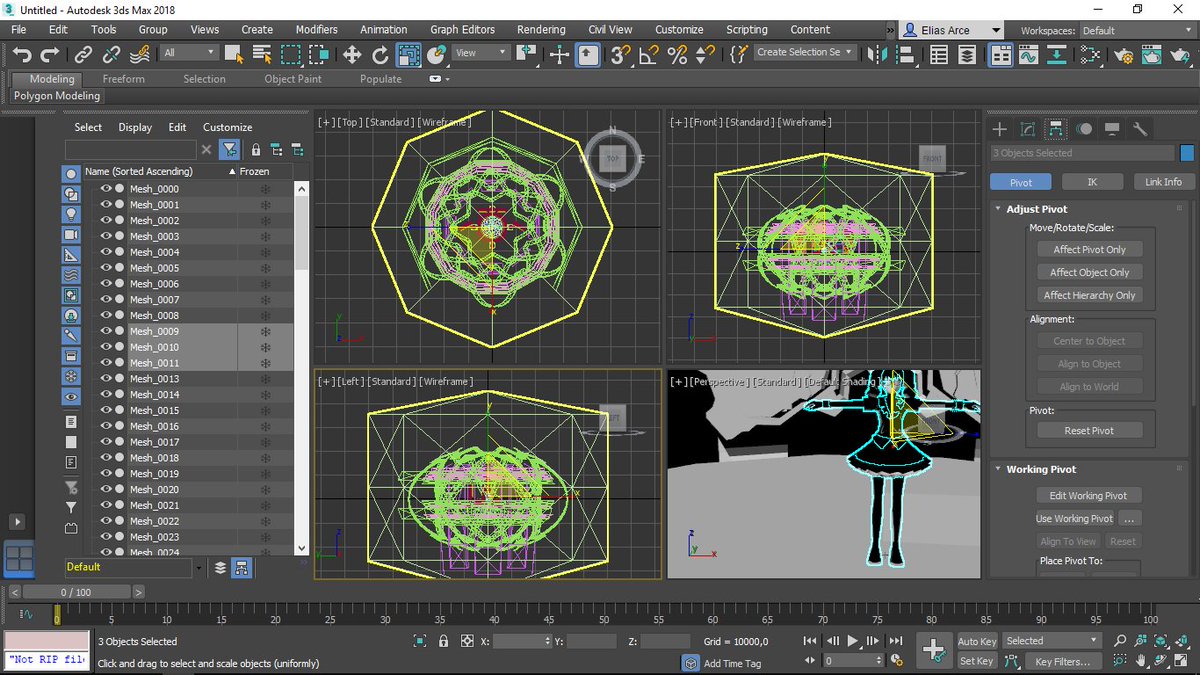
Task: Activate the Select and Move tool
Action: [x=352, y=54]
